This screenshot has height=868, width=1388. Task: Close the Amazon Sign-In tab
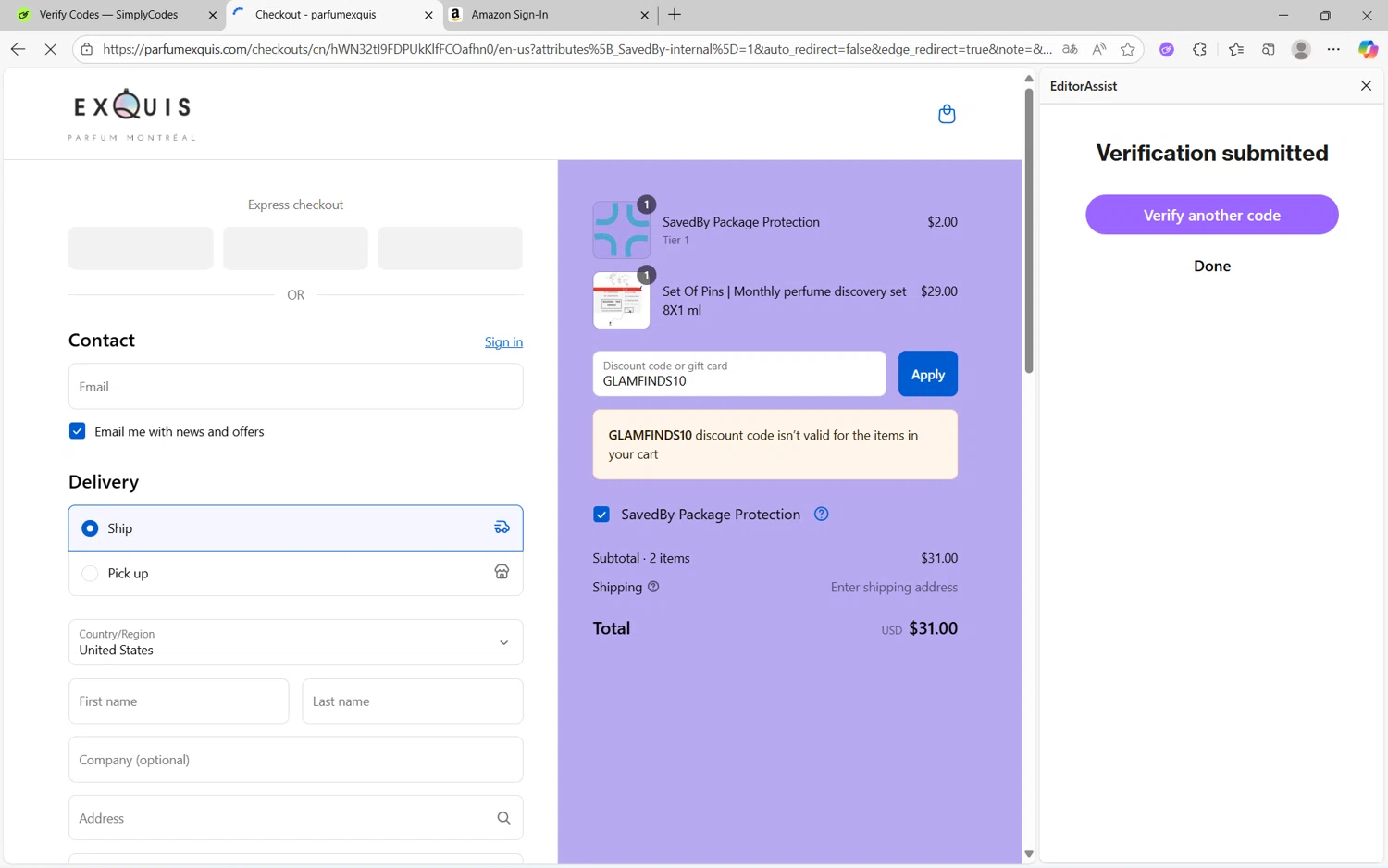tap(645, 15)
